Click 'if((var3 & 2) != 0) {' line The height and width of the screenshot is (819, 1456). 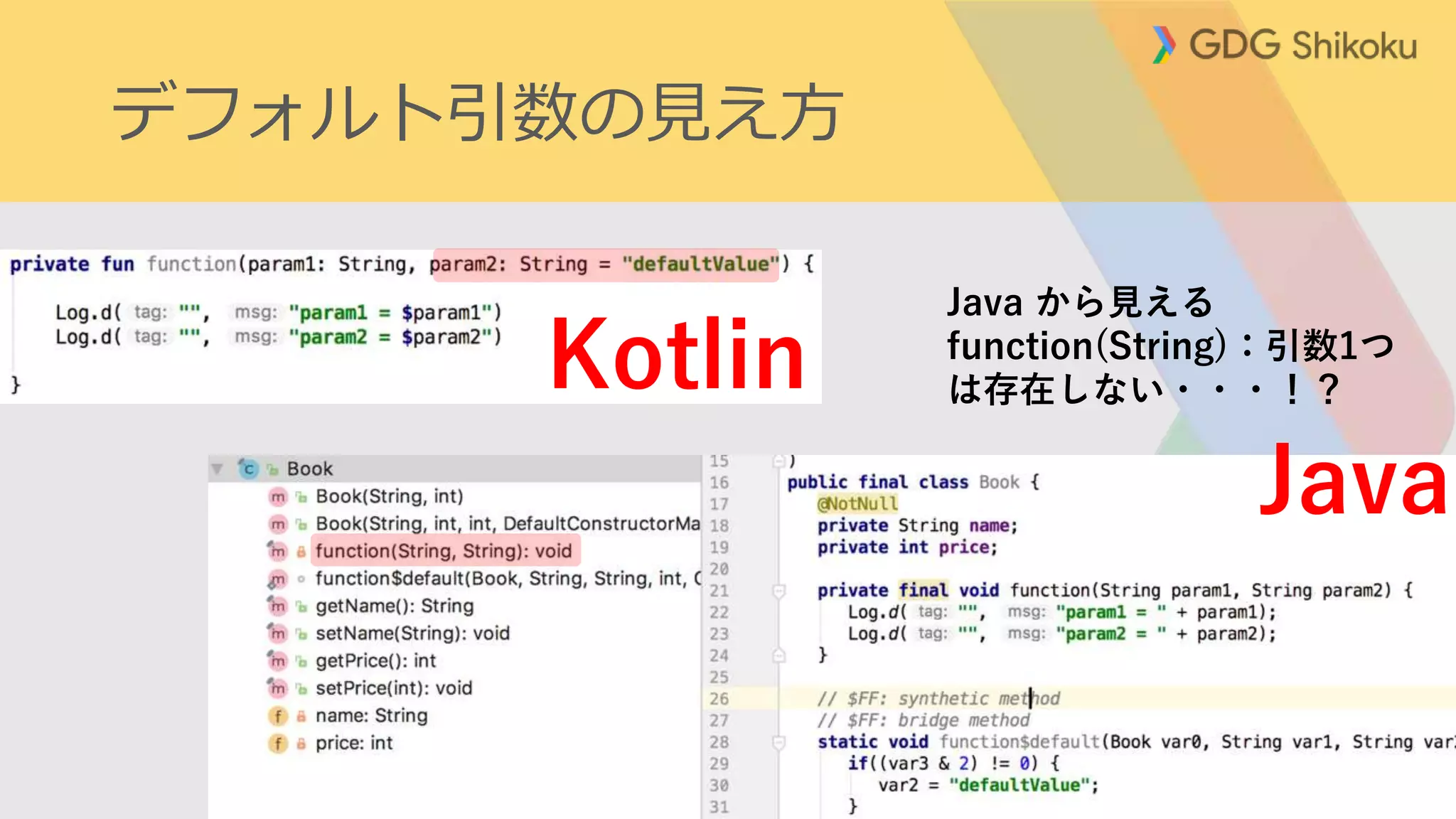click(953, 764)
